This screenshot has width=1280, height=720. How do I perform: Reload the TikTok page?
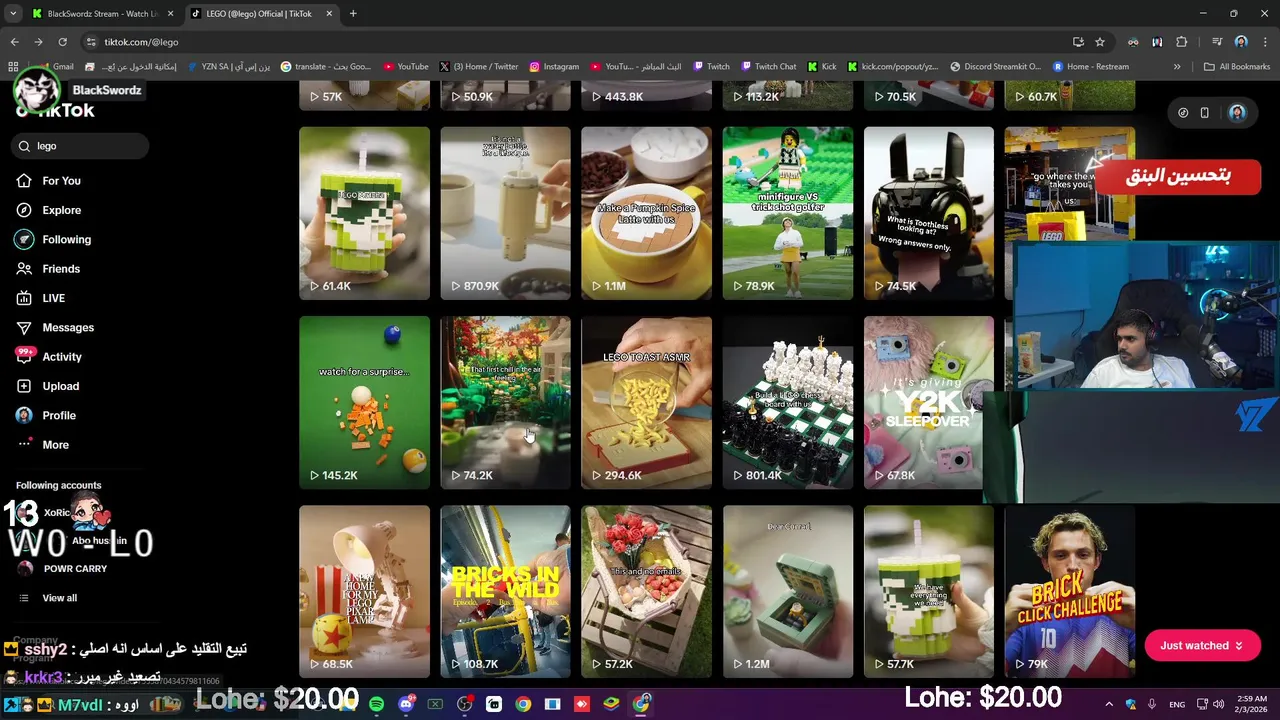tap(62, 42)
